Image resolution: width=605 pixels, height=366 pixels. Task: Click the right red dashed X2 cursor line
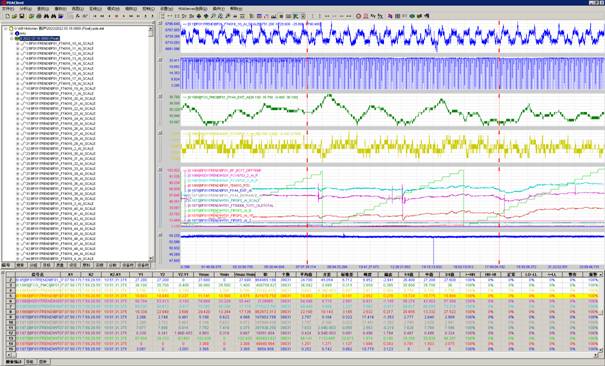(499, 143)
